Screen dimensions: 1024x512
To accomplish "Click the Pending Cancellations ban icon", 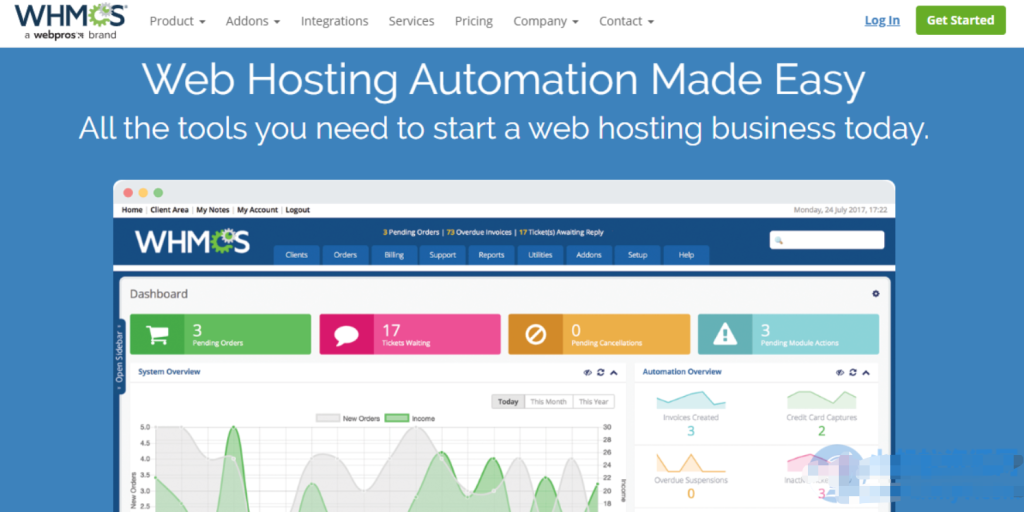I will (x=535, y=334).
